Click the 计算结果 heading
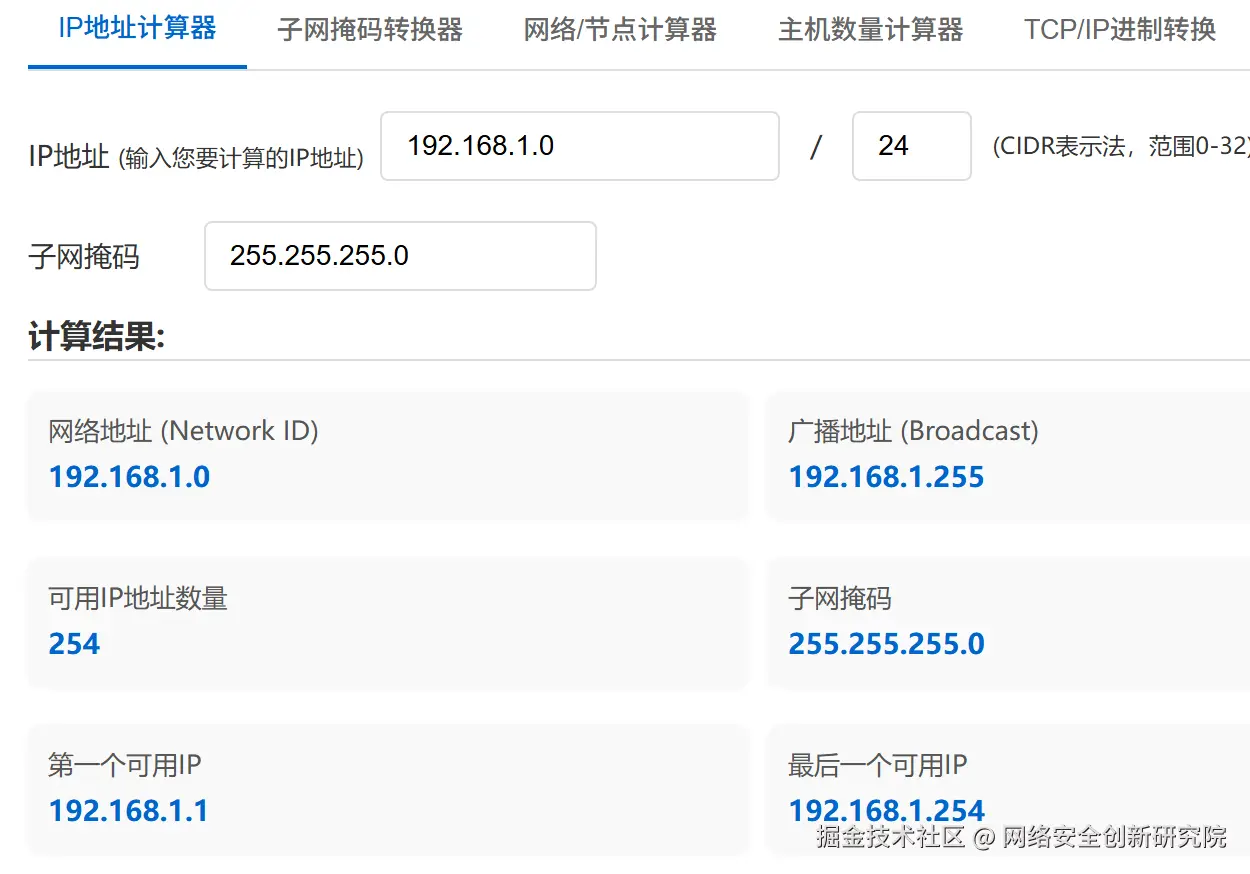The image size is (1250, 874). [x=96, y=337]
